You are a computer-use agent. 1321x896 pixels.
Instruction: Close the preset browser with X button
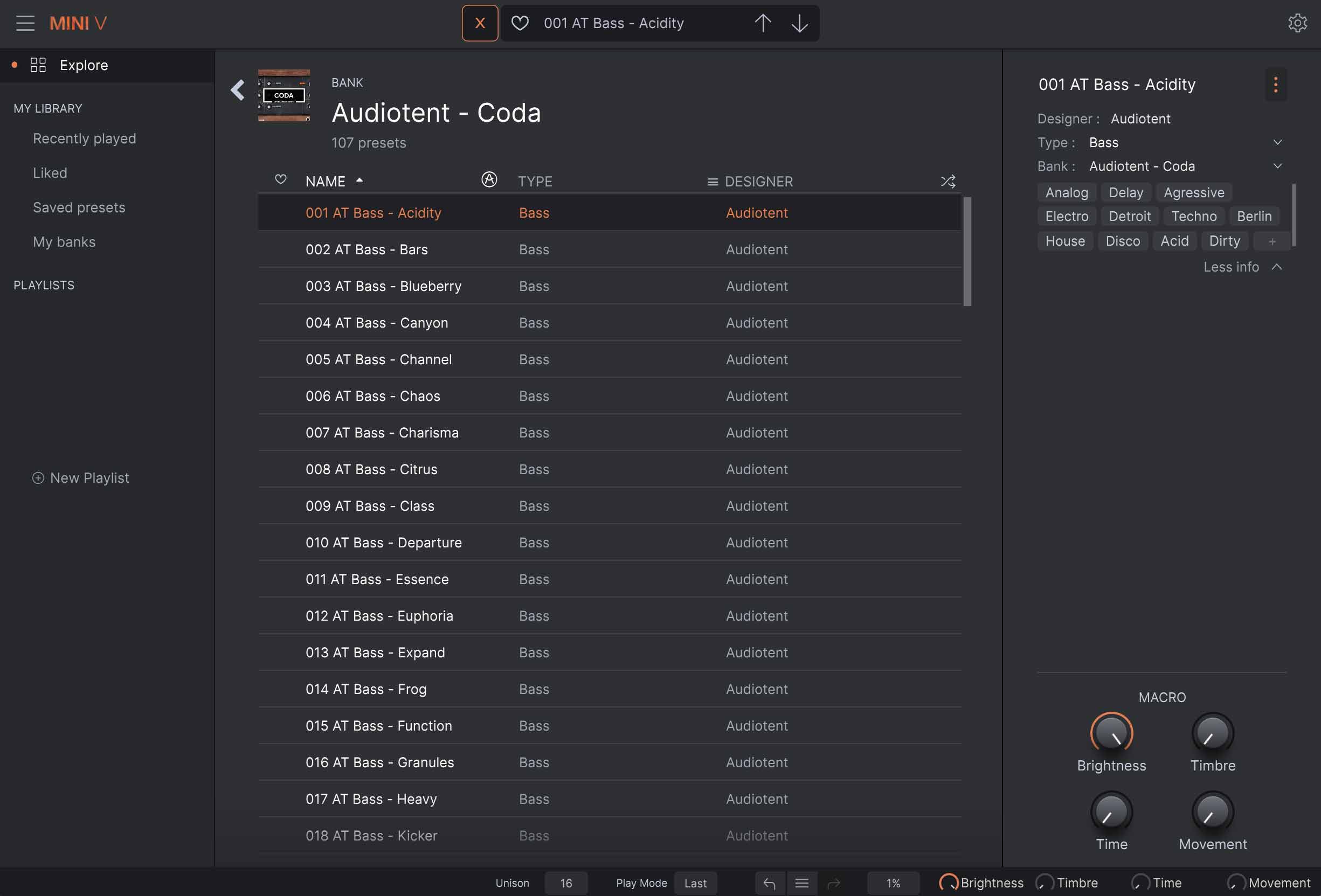pyautogui.click(x=479, y=23)
